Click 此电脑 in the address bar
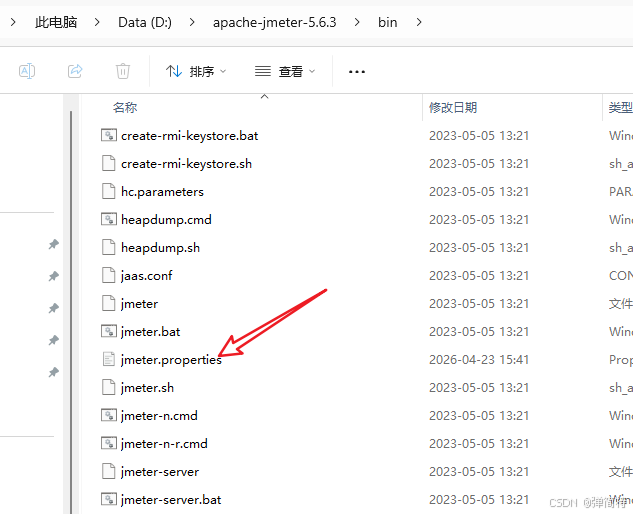 click(x=56, y=22)
